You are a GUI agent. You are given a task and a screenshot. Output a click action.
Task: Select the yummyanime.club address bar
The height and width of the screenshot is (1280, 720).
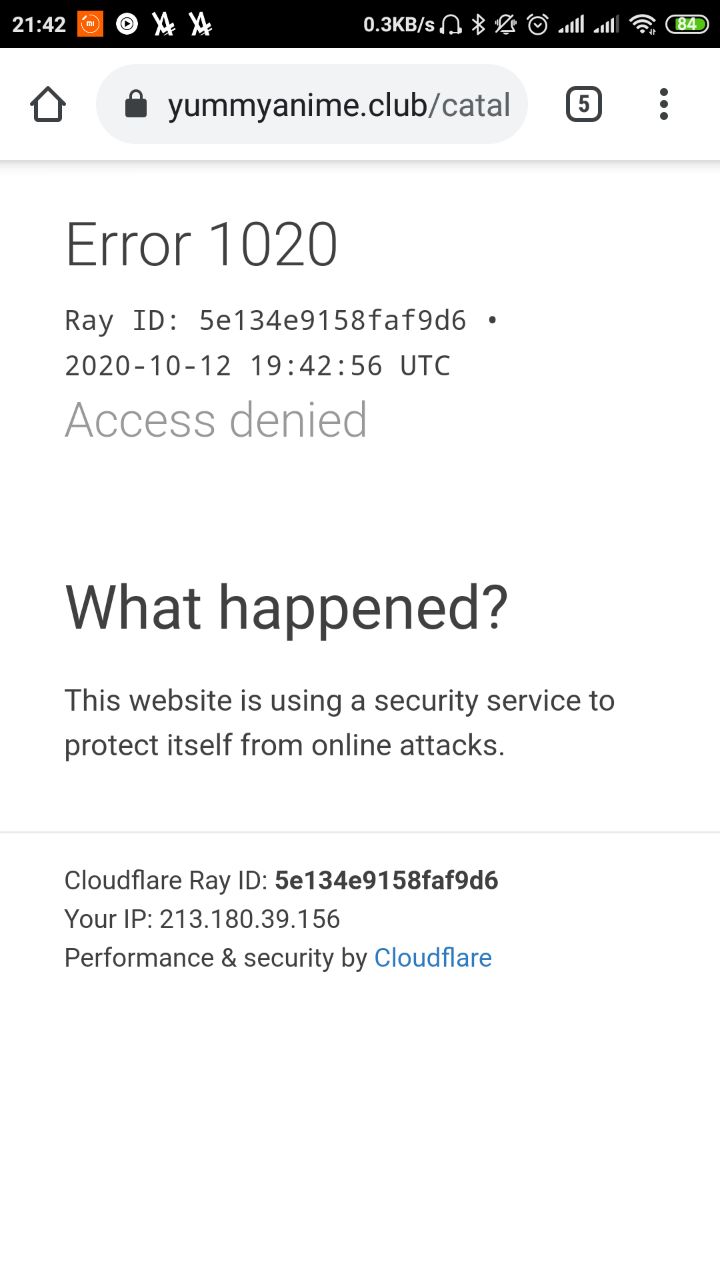312,104
